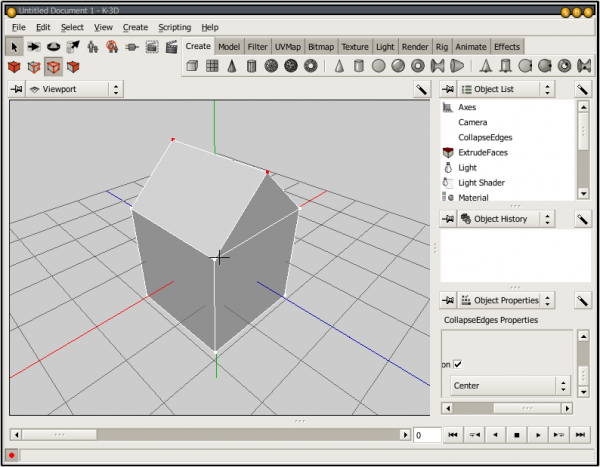Pick the Rotate tool icon
600x467 pixels.
coord(53,47)
